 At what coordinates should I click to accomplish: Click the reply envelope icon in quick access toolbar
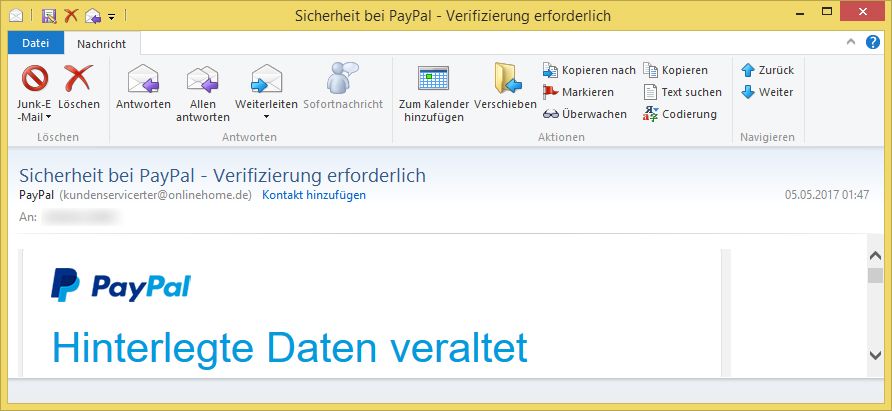[93, 16]
